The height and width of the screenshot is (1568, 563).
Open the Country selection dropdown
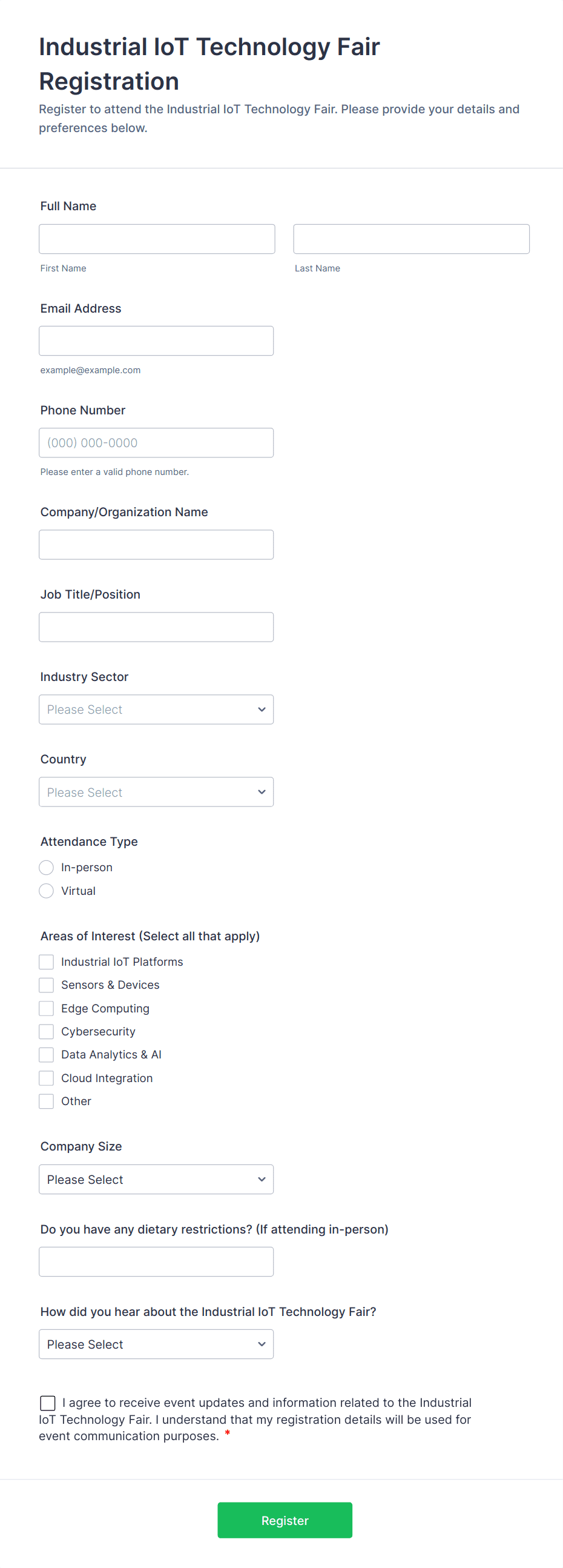point(156,792)
